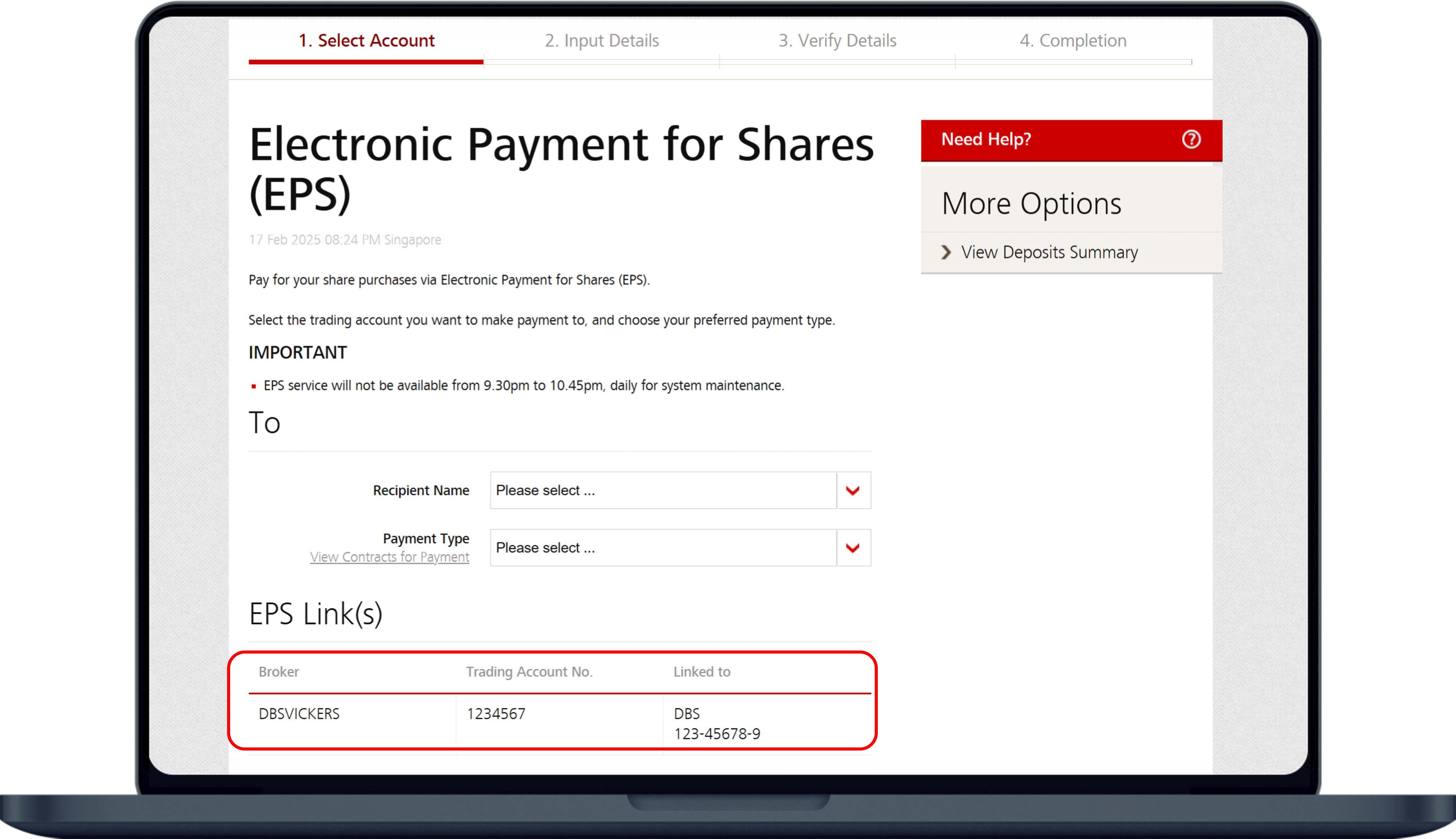Go to step 1. Select Account

pos(366,41)
